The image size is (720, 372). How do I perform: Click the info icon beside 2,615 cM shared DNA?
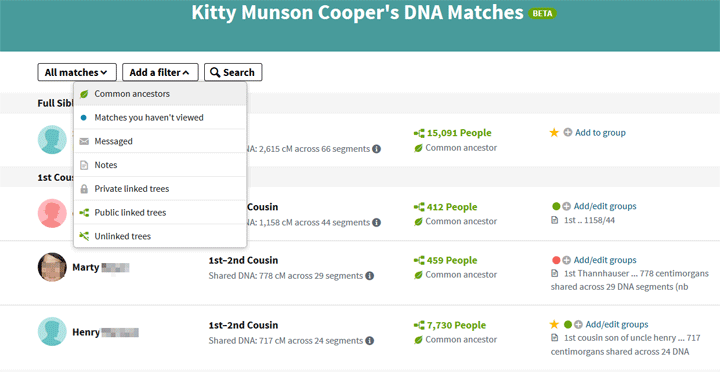coord(377,149)
